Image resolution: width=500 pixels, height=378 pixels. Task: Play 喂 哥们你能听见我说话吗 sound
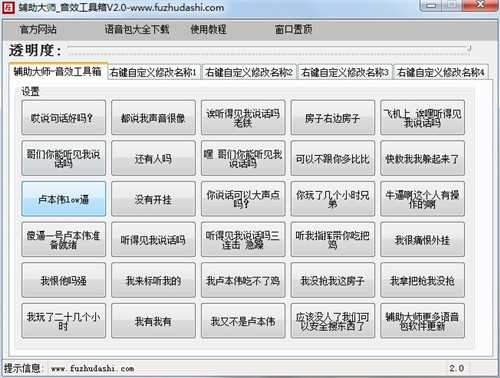point(243,158)
